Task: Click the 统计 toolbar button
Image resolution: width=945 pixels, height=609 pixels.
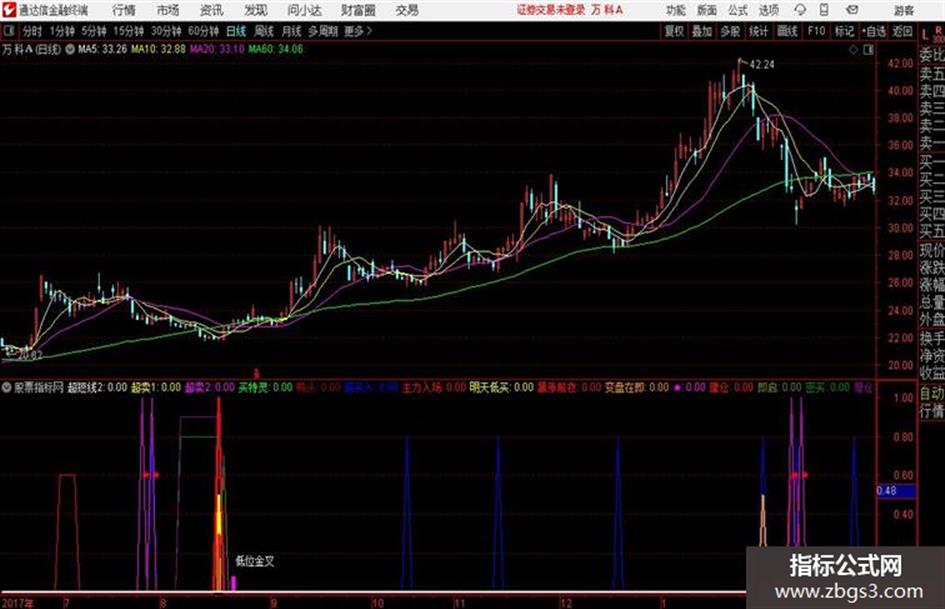Action: click(759, 31)
